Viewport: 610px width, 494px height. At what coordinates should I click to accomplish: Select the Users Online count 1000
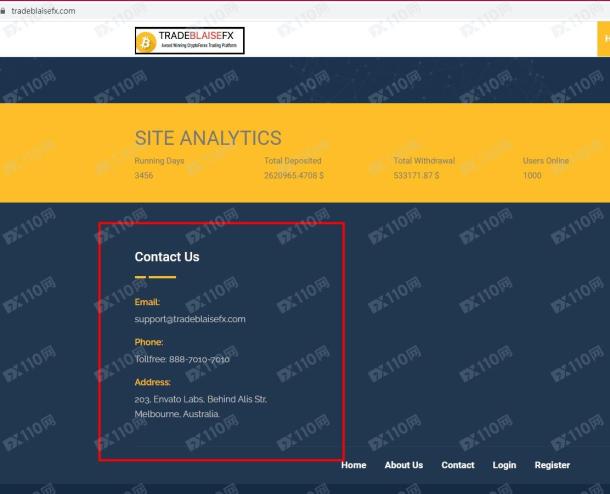coord(532,176)
